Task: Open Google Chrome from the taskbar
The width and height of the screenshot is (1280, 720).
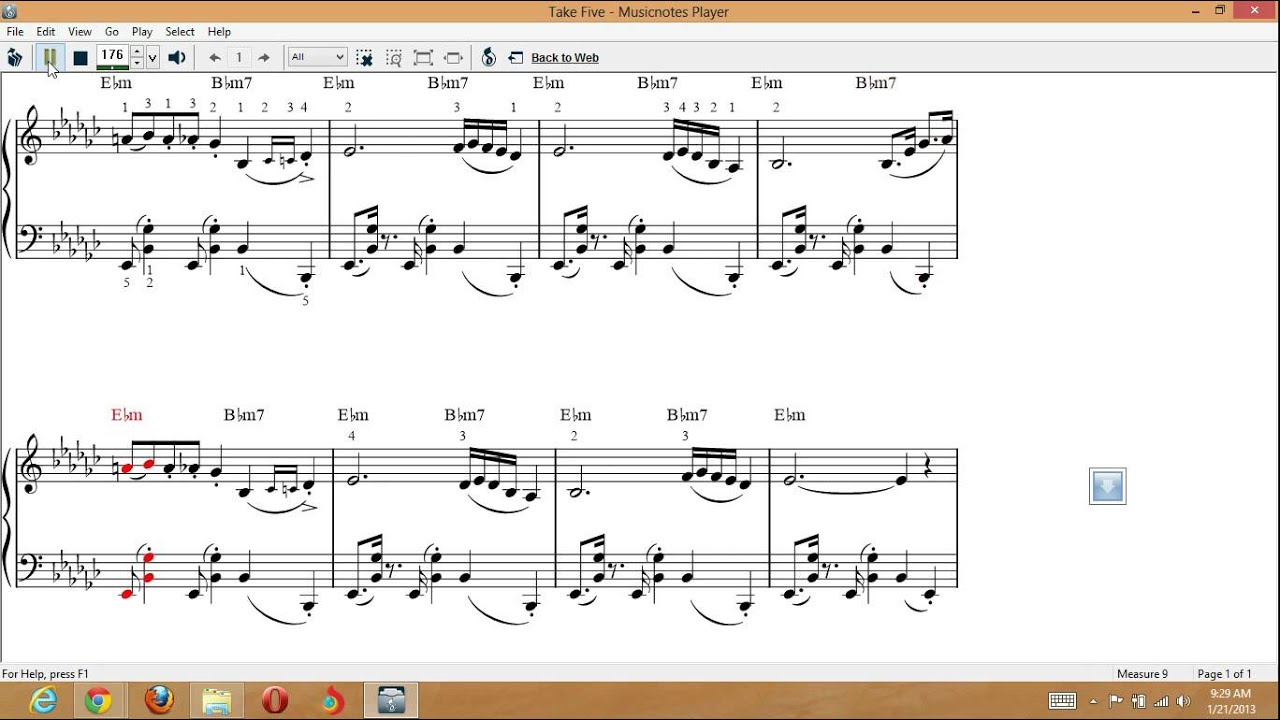Action: click(98, 701)
